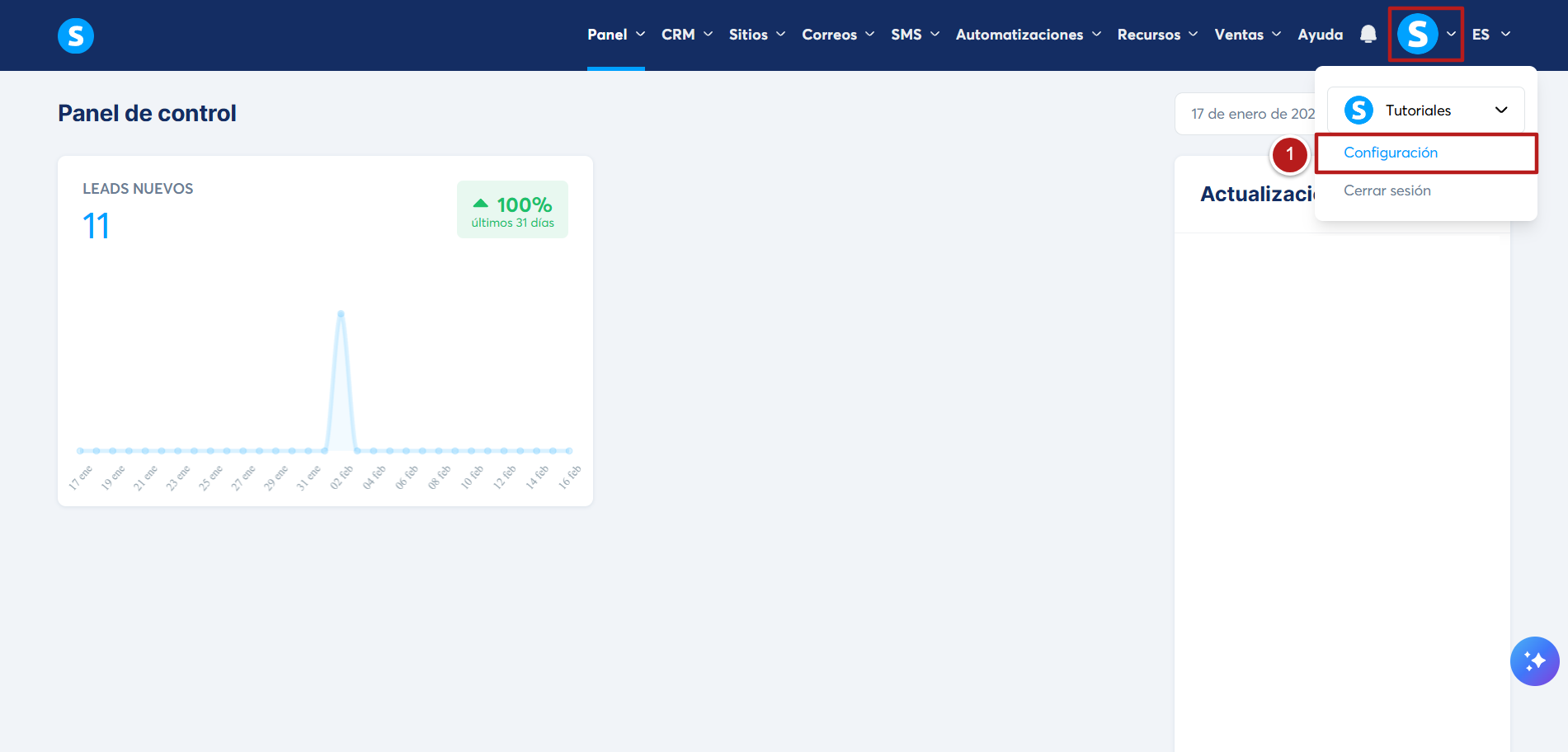Expand the Recursos chevron arrow

(1193, 35)
